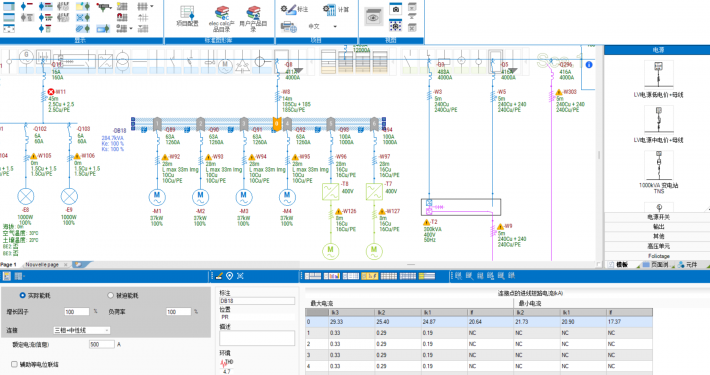Viewport: 710px width, 375px height.
Task: Enable the 辅助等电位联结 checkbox
Action: tap(14, 364)
